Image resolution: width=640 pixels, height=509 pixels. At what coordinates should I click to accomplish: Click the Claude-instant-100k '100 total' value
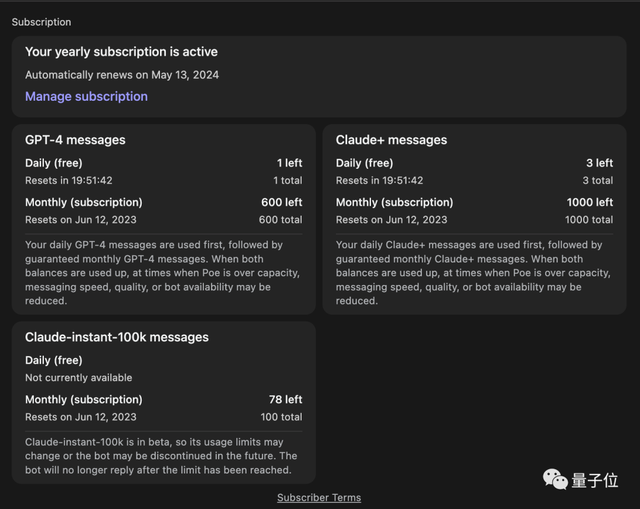pyautogui.click(x=281, y=417)
